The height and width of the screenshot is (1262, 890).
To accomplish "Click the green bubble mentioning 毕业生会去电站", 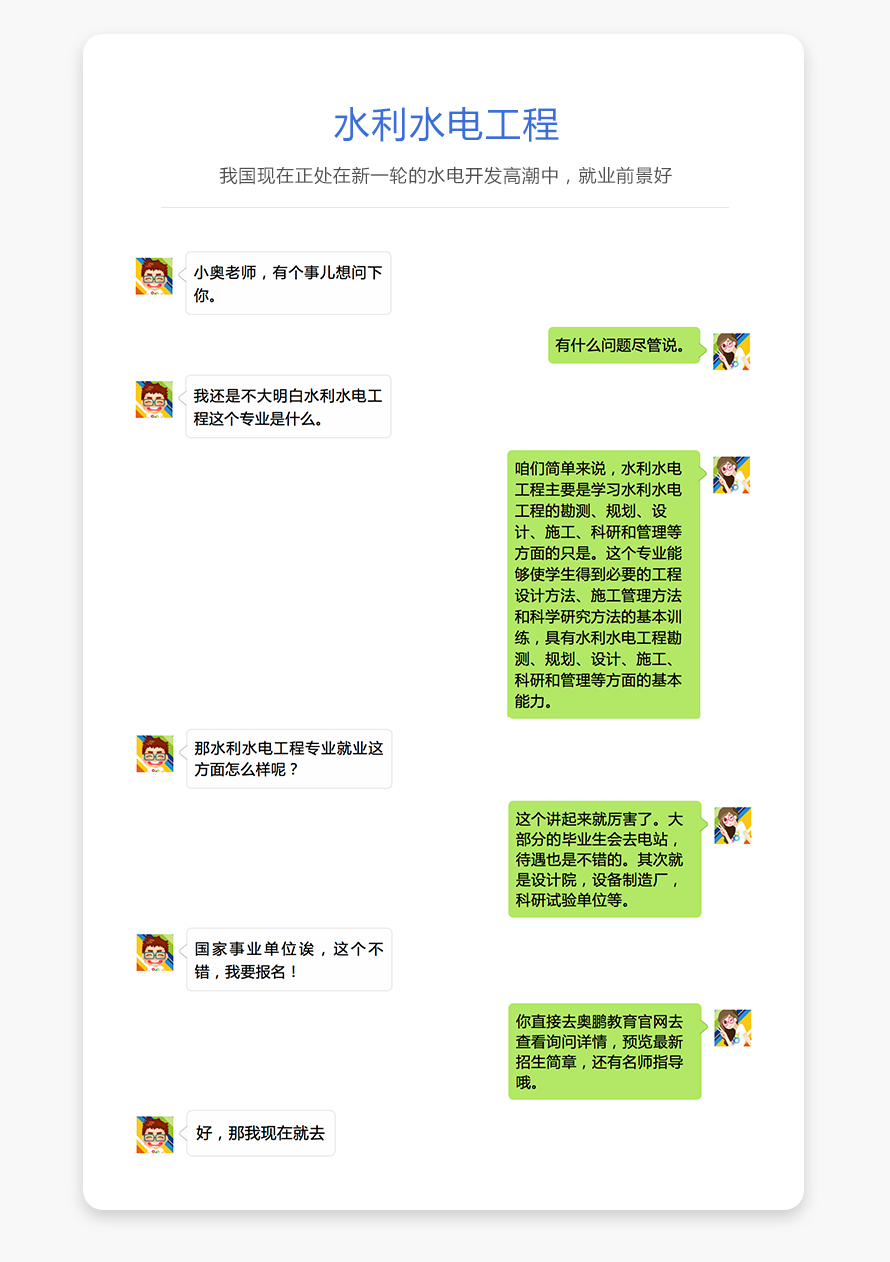I will [x=605, y=859].
